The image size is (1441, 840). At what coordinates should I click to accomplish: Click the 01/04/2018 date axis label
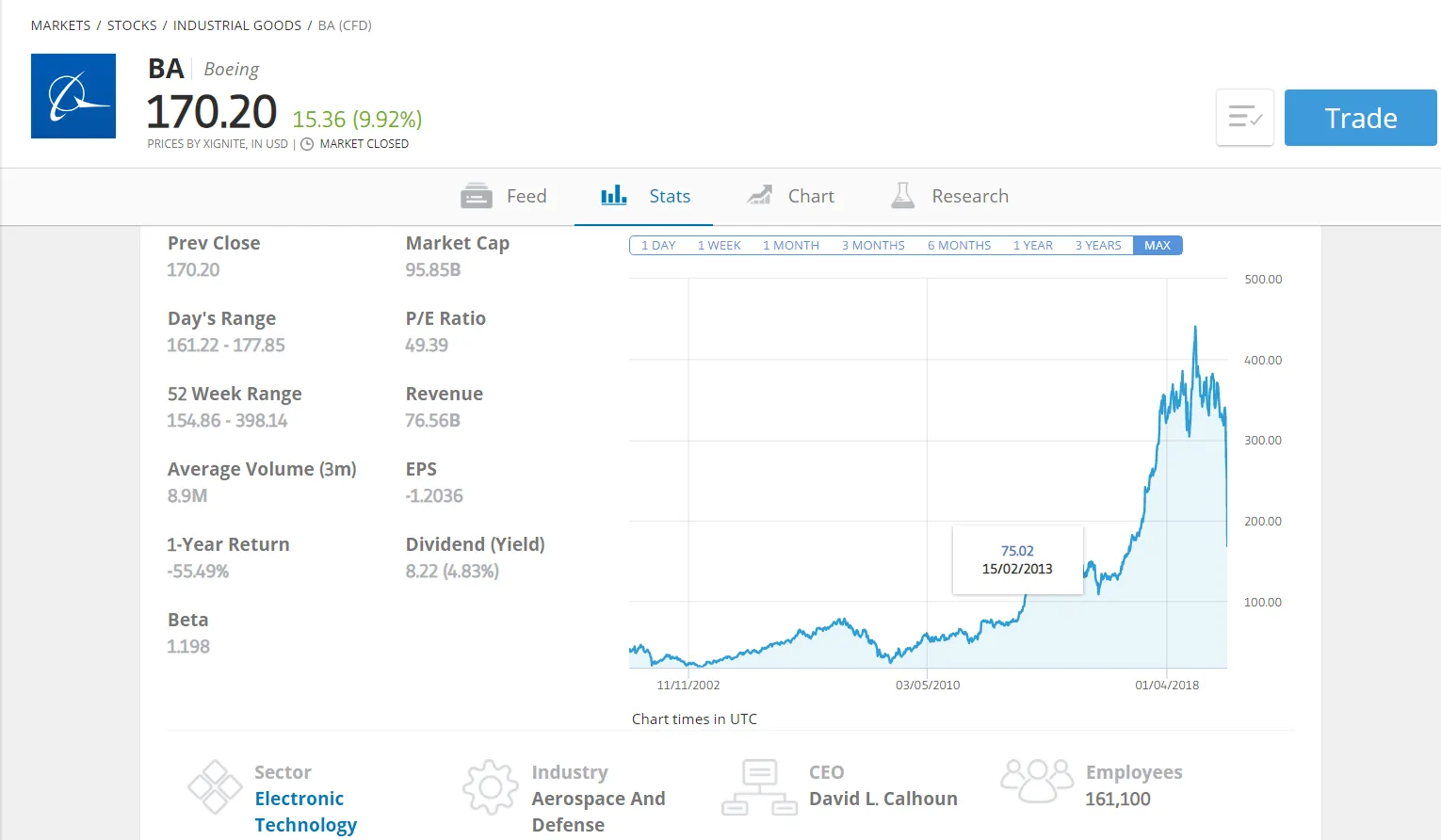(1167, 686)
